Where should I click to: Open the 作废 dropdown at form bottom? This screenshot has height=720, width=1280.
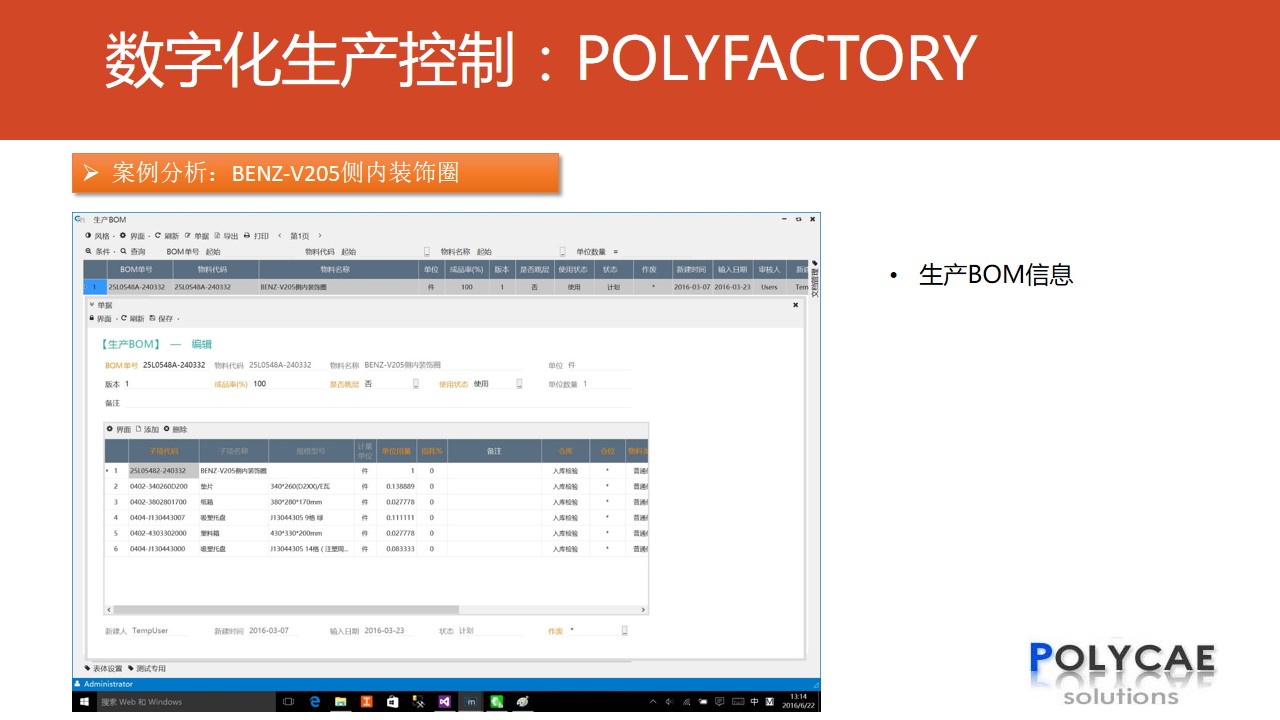(624, 631)
